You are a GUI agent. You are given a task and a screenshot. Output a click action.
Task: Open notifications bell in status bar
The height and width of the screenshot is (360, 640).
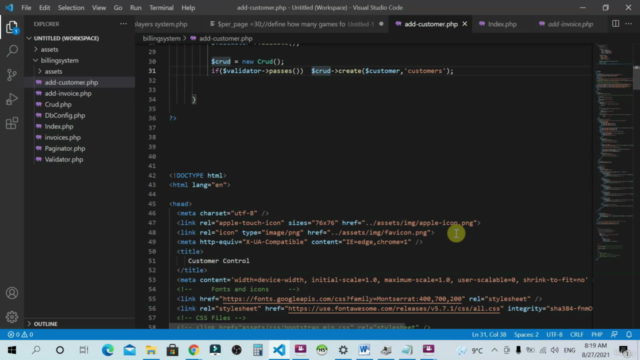[629, 334]
